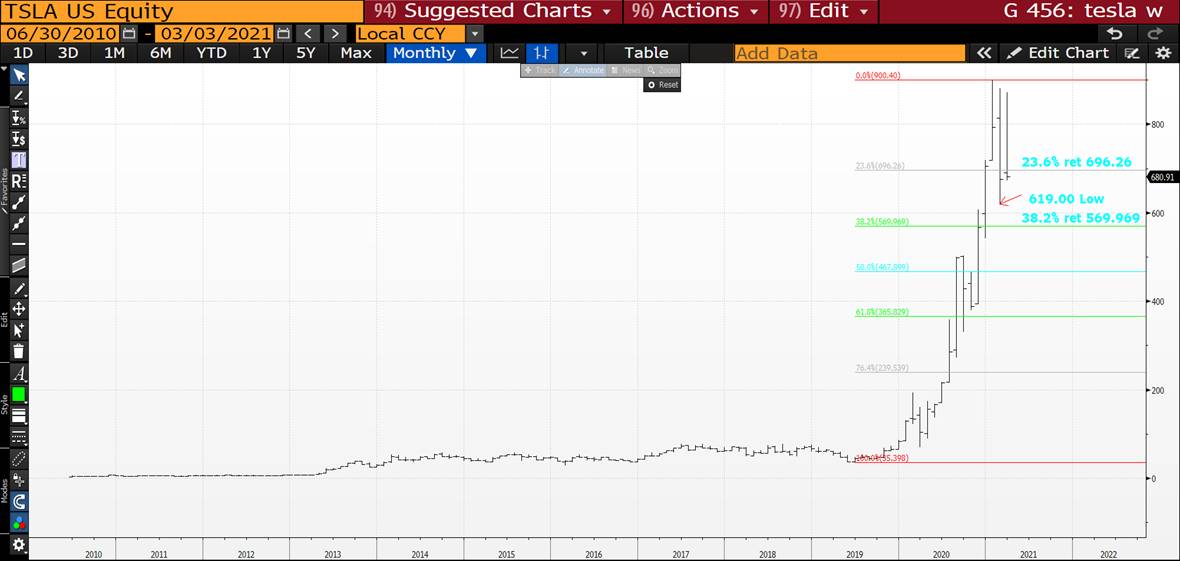The height and width of the screenshot is (561, 1180).
Task: Select the dollar change measure tool
Action: pos(19,139)
